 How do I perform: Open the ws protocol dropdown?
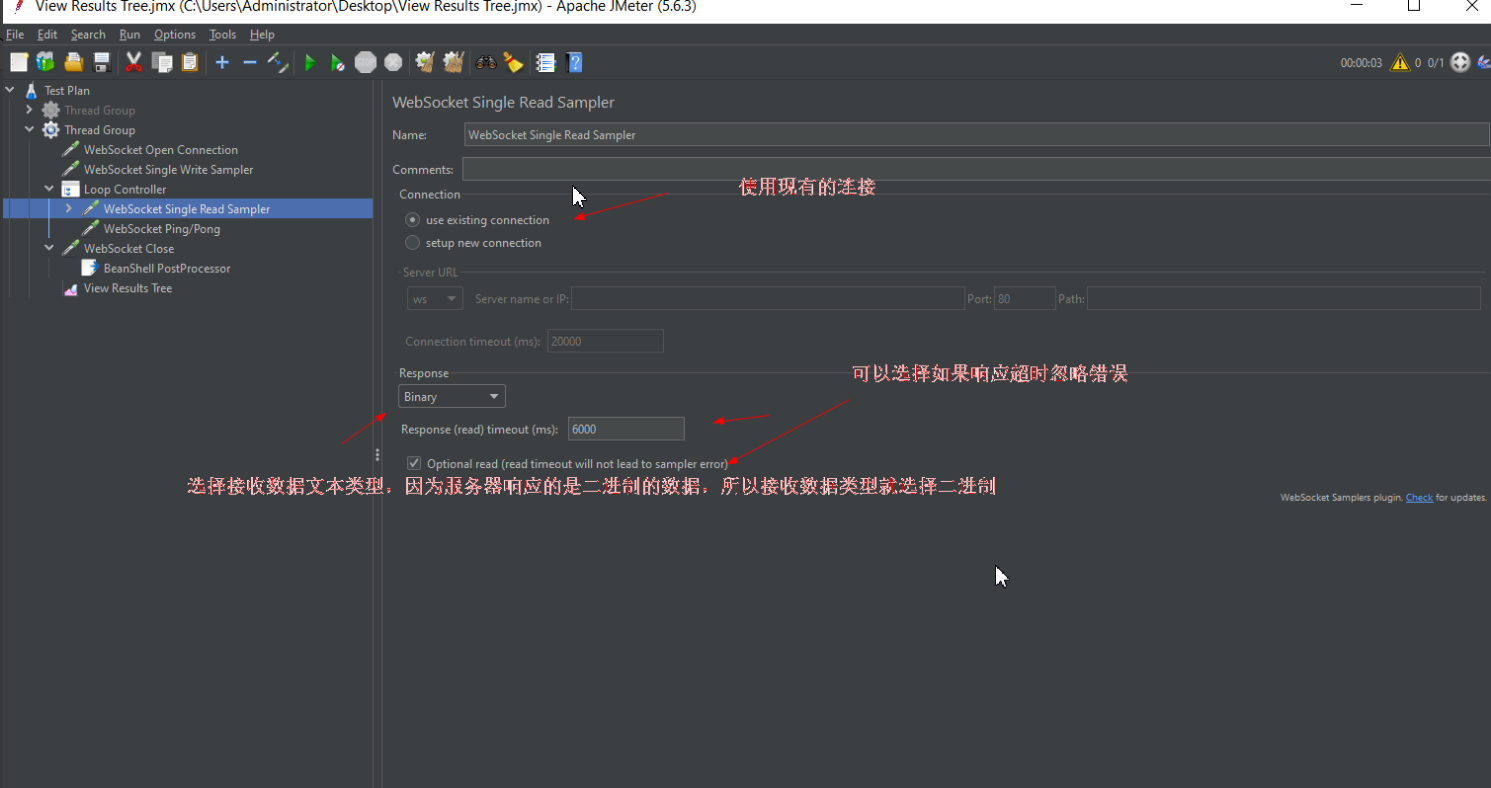click(x=435, y=299)
